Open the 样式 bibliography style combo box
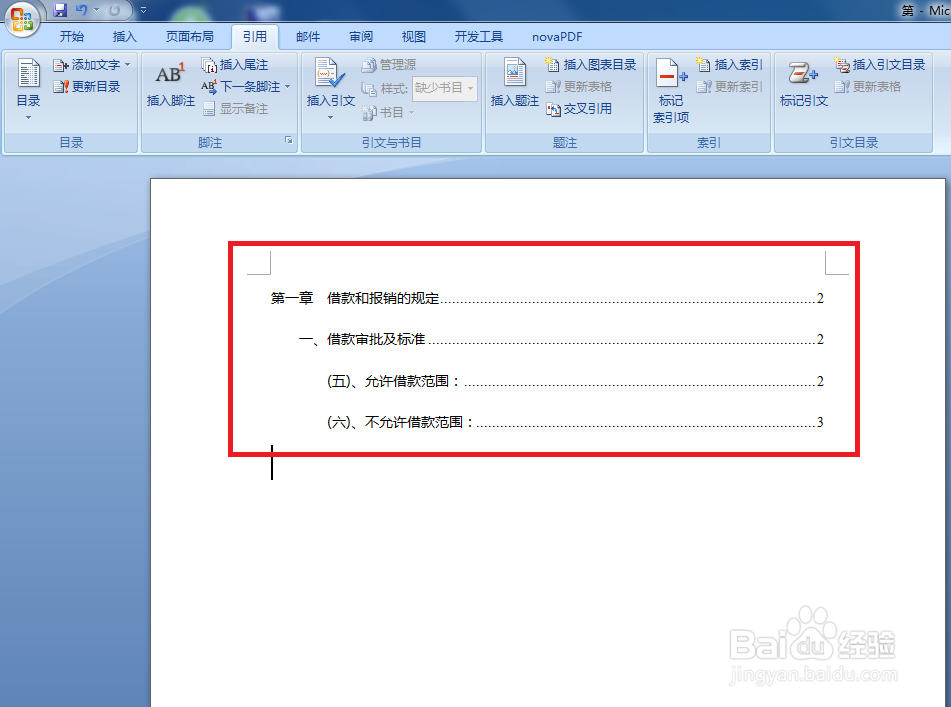Image resolution: width=951 pixels, height=707 pixels. point(444,87)
